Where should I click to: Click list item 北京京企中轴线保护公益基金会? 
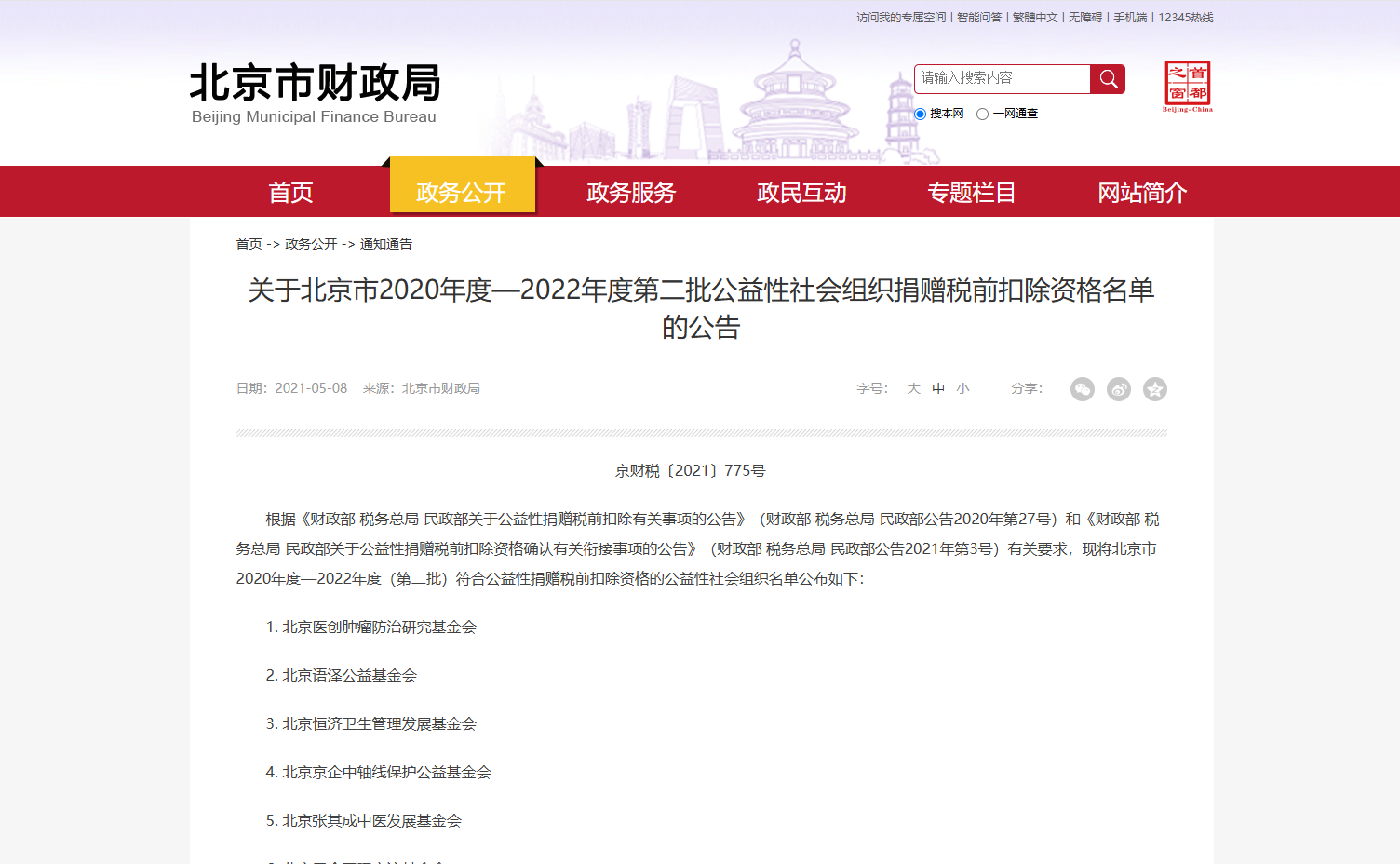[x=386, y=773]
